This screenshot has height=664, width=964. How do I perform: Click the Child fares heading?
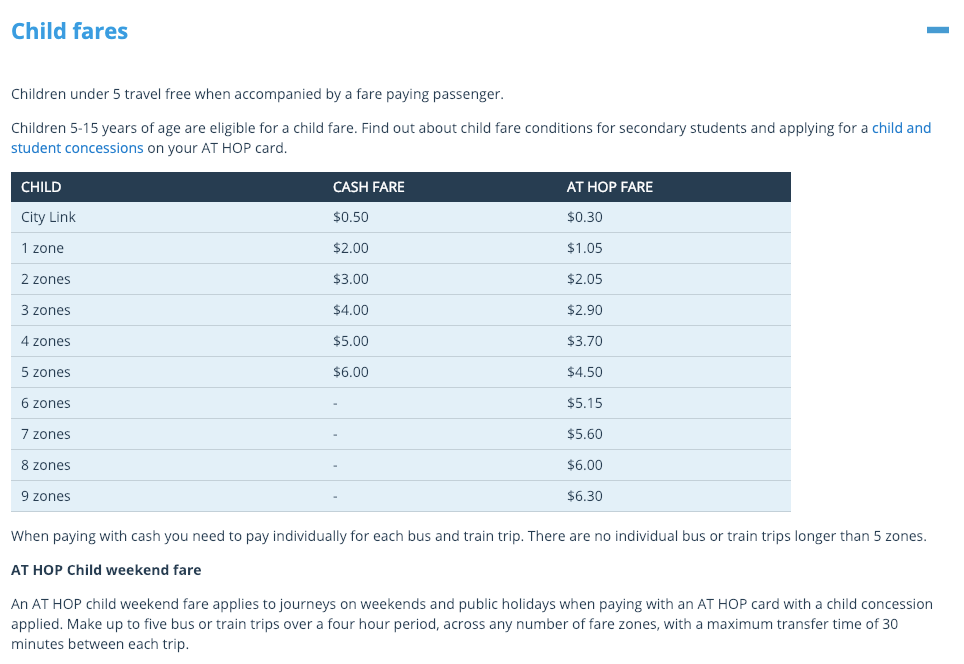pos(69,31)
